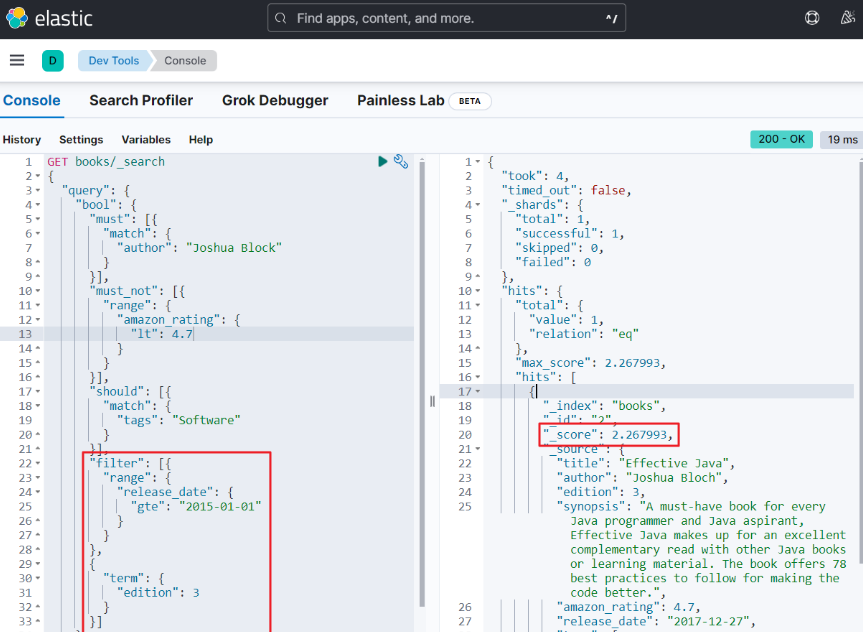
Task: Go to Dev Tools breadcrumb
Action: pos(114,61)
